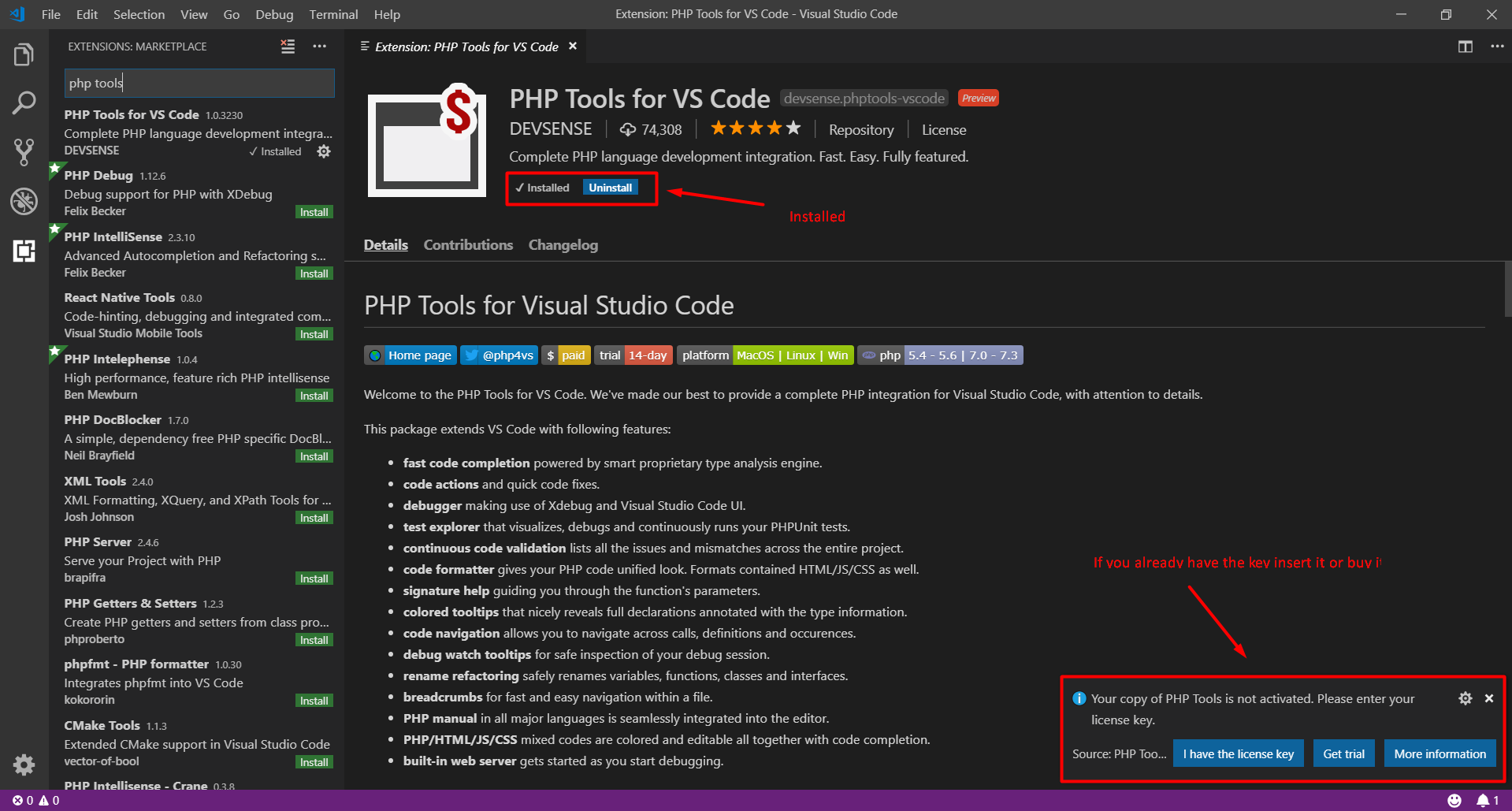Install the XML Tools extension
The image size is (1512, 811).
click(314, 518)
